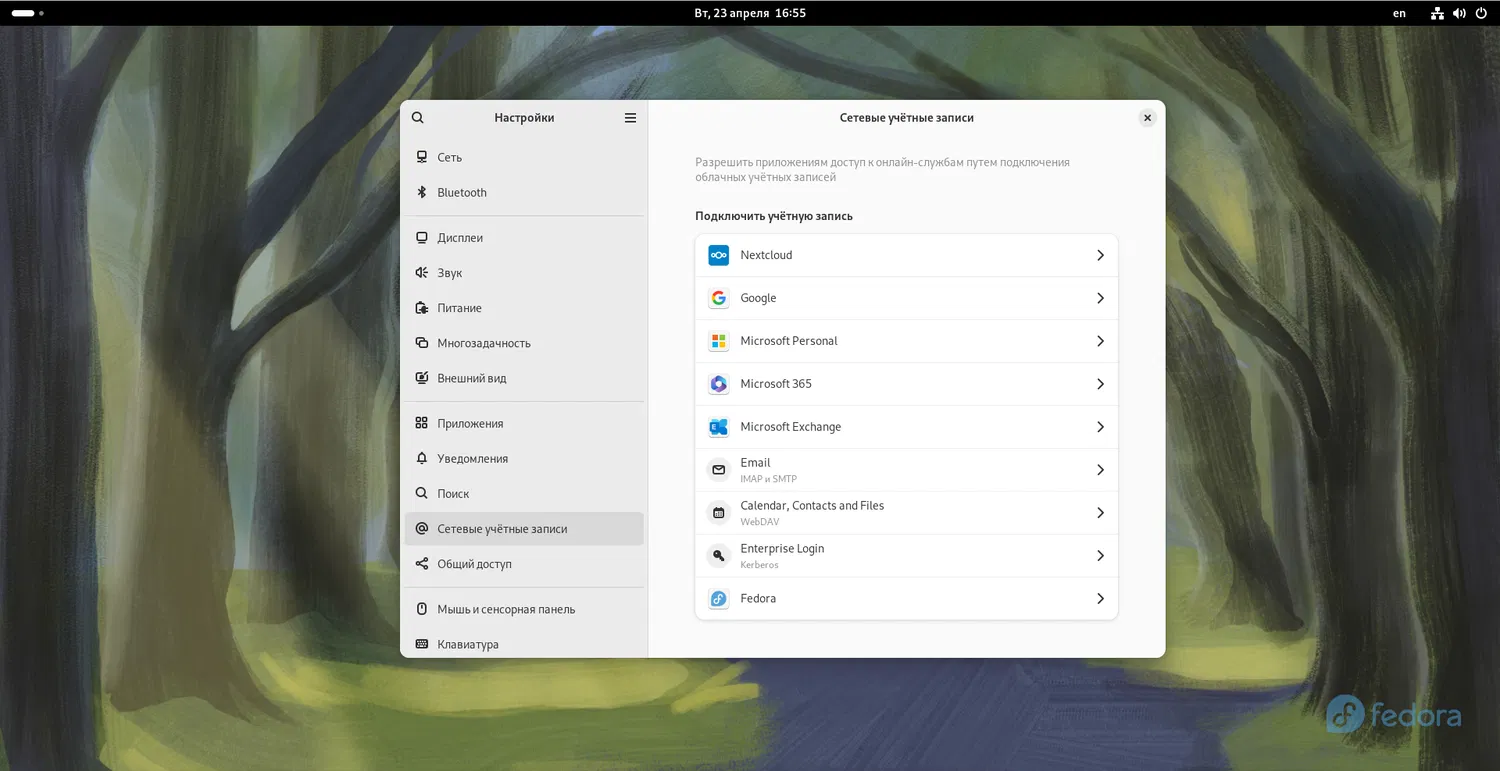This screenshot has height=771, width=1500.
Task: Click the Питание label in sidebar
Action: (x=459, y=308)
